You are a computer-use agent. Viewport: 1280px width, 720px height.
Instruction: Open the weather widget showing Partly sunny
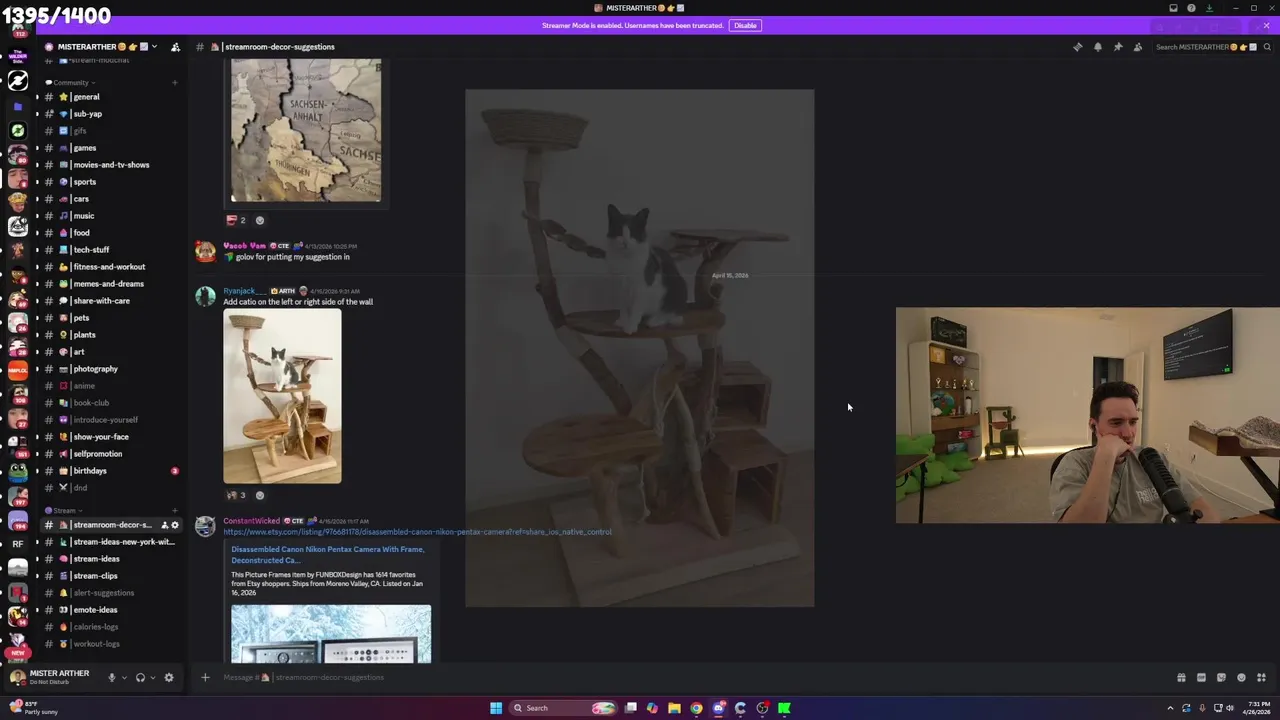click(33, 708)
